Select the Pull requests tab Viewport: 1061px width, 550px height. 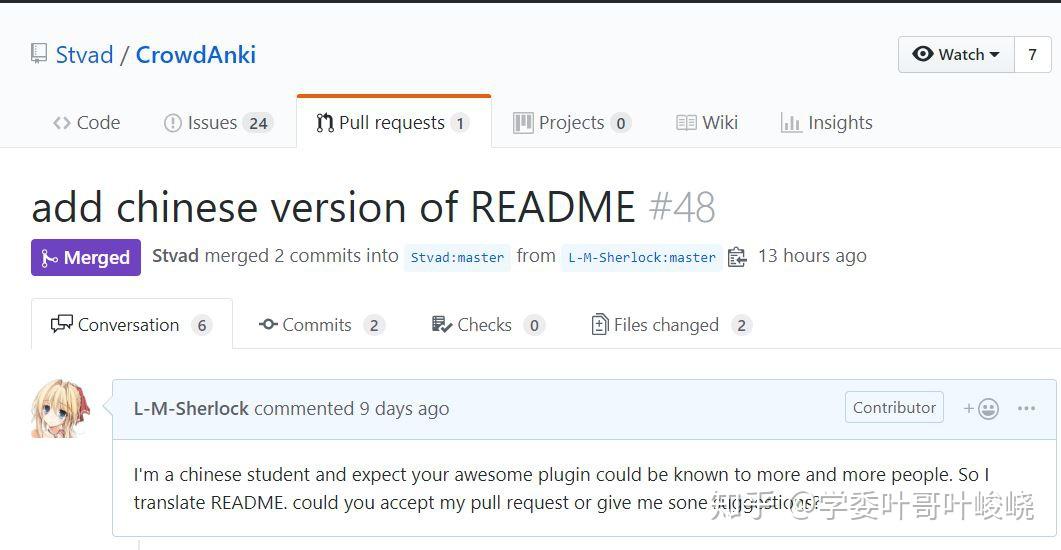pos(392,123)
